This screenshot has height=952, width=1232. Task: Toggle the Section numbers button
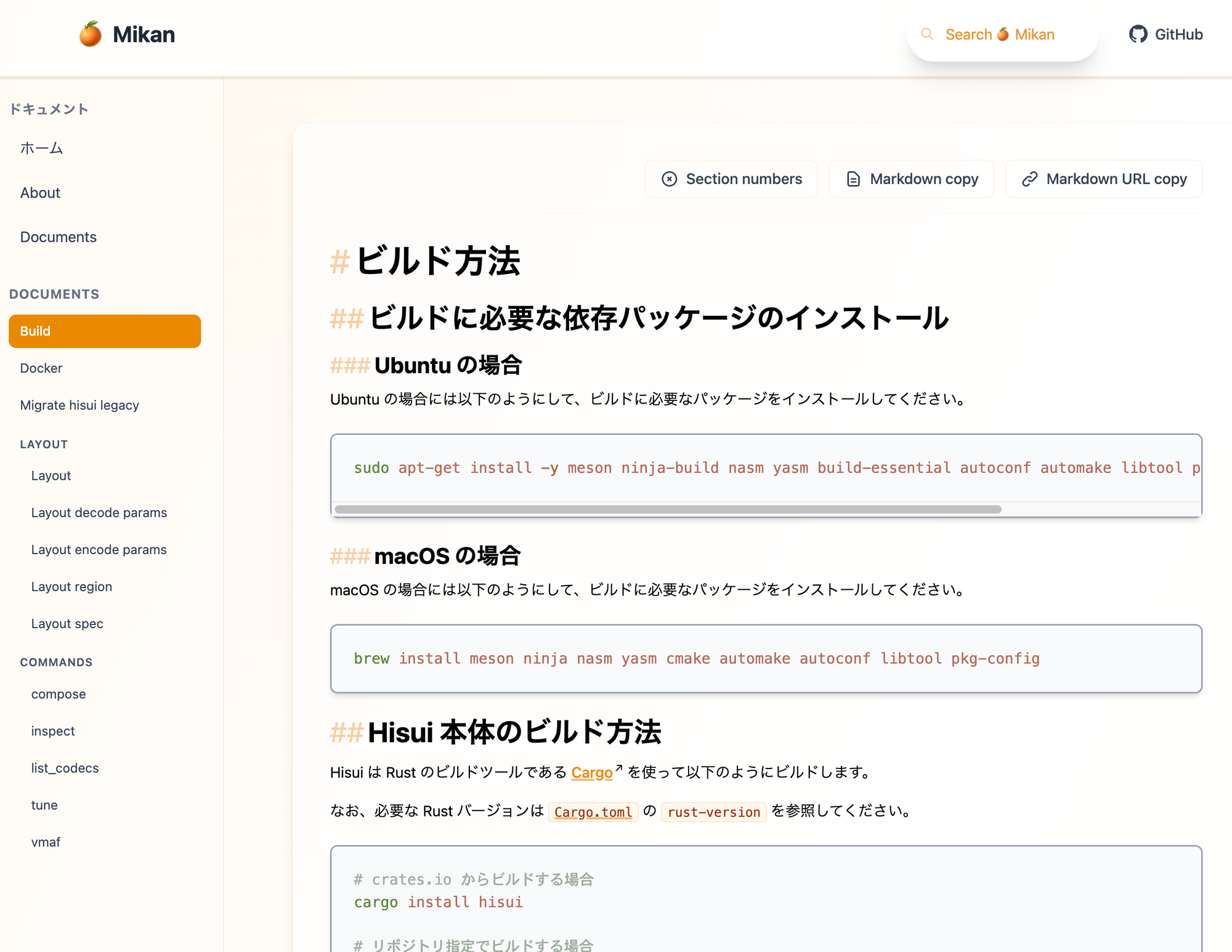731,179
